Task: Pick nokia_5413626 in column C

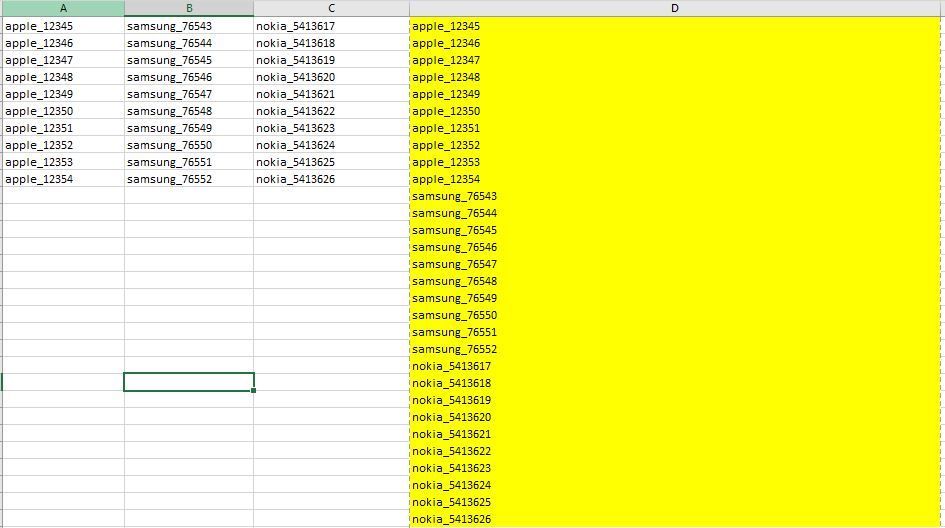Action: [x=331, y=179]
